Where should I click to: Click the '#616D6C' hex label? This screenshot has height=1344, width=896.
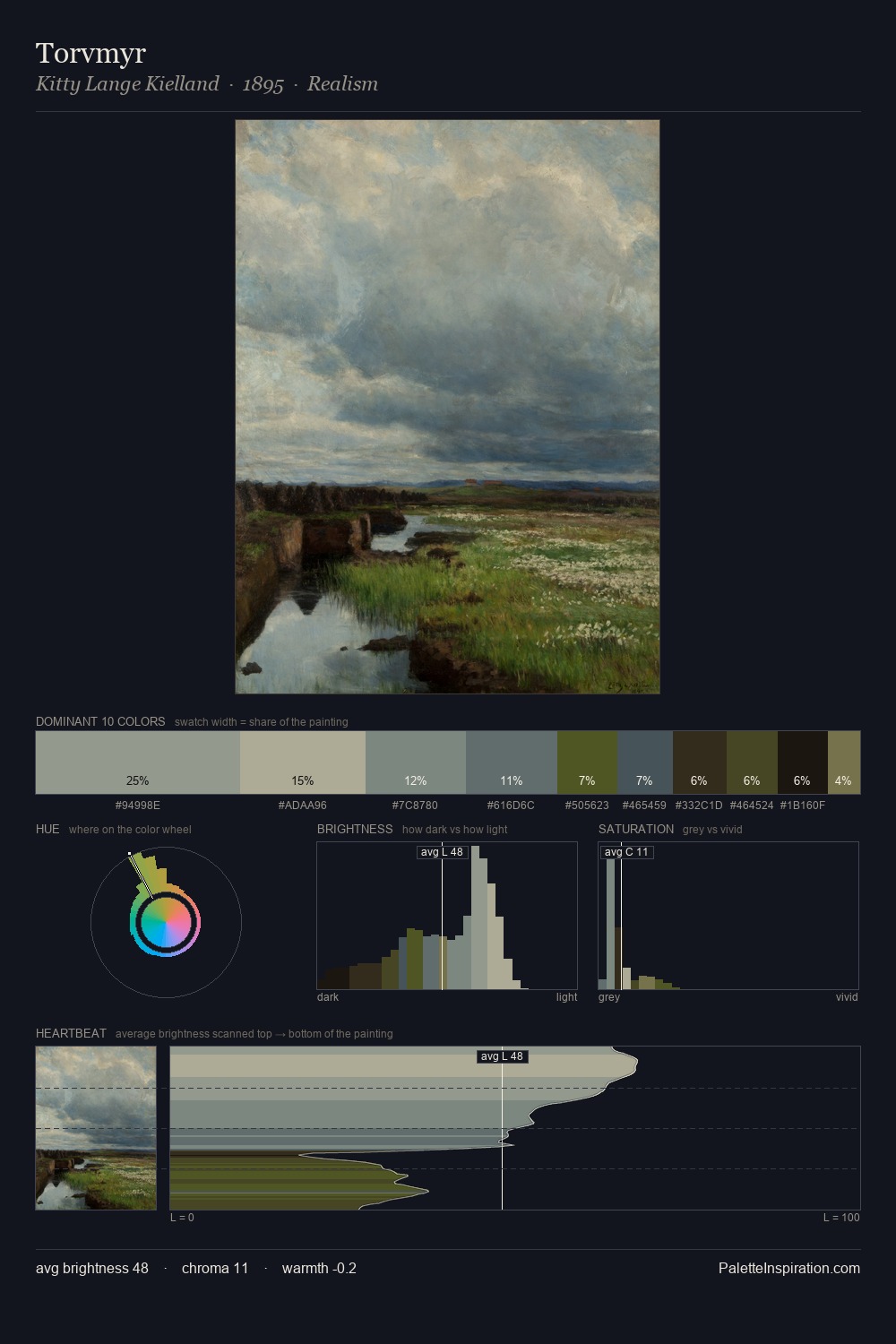click(x=511, y=806)
